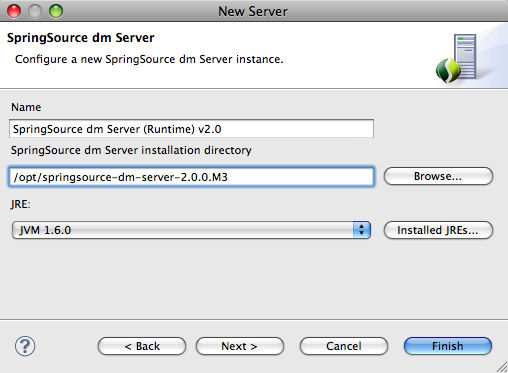Image resolution: width=508 pixels, height=373 pixels.
Task: Advance the wizard with Next
Action: coord(240,346)
